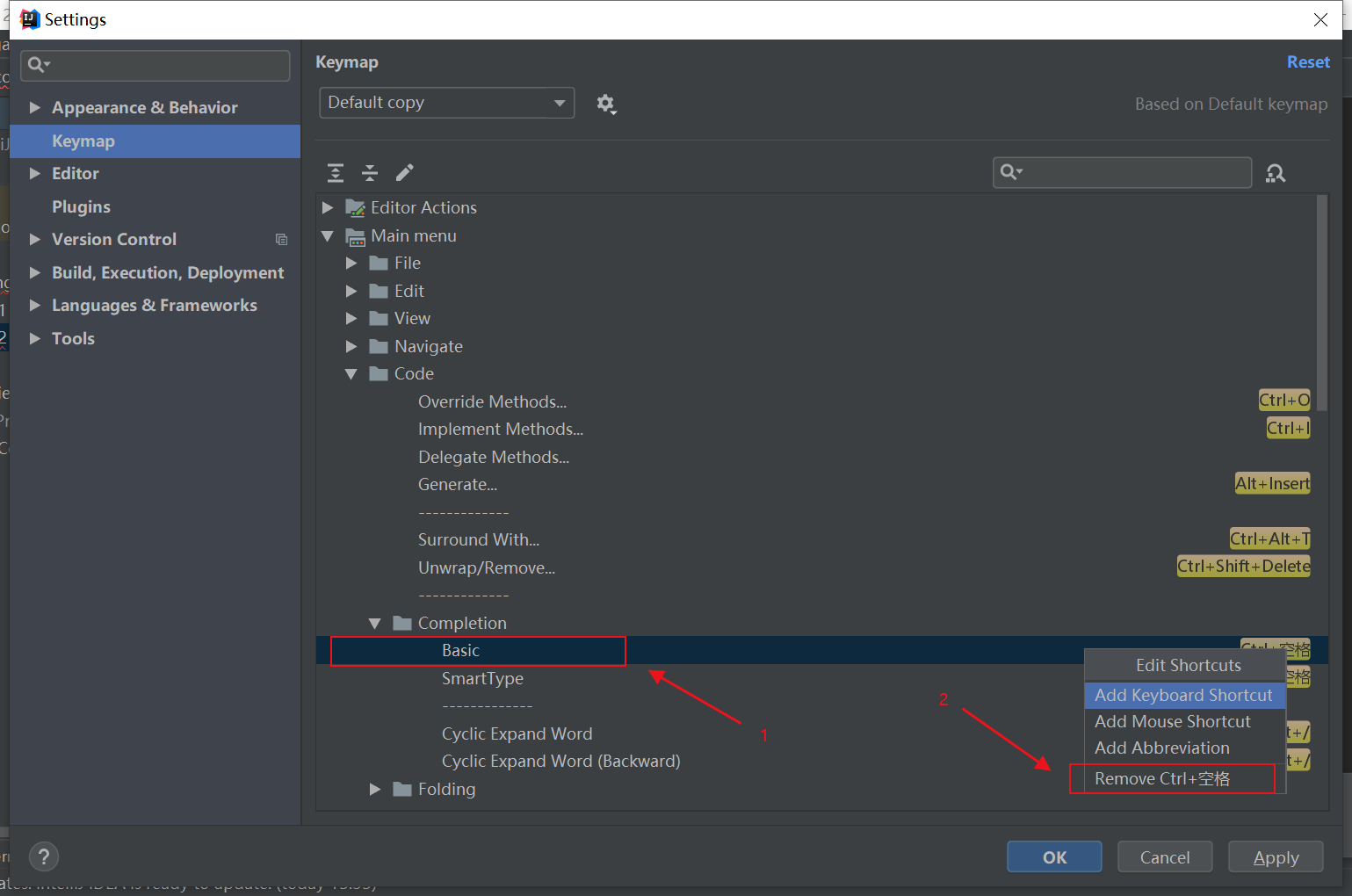Click the keymap action search field
This screenshot has width=1352, height=896.
pos(1123,172)
